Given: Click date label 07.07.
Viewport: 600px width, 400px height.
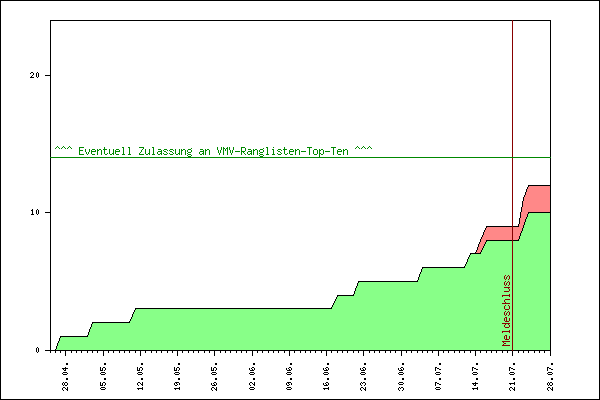Looking at the screenshot, I should click(439, 377).
